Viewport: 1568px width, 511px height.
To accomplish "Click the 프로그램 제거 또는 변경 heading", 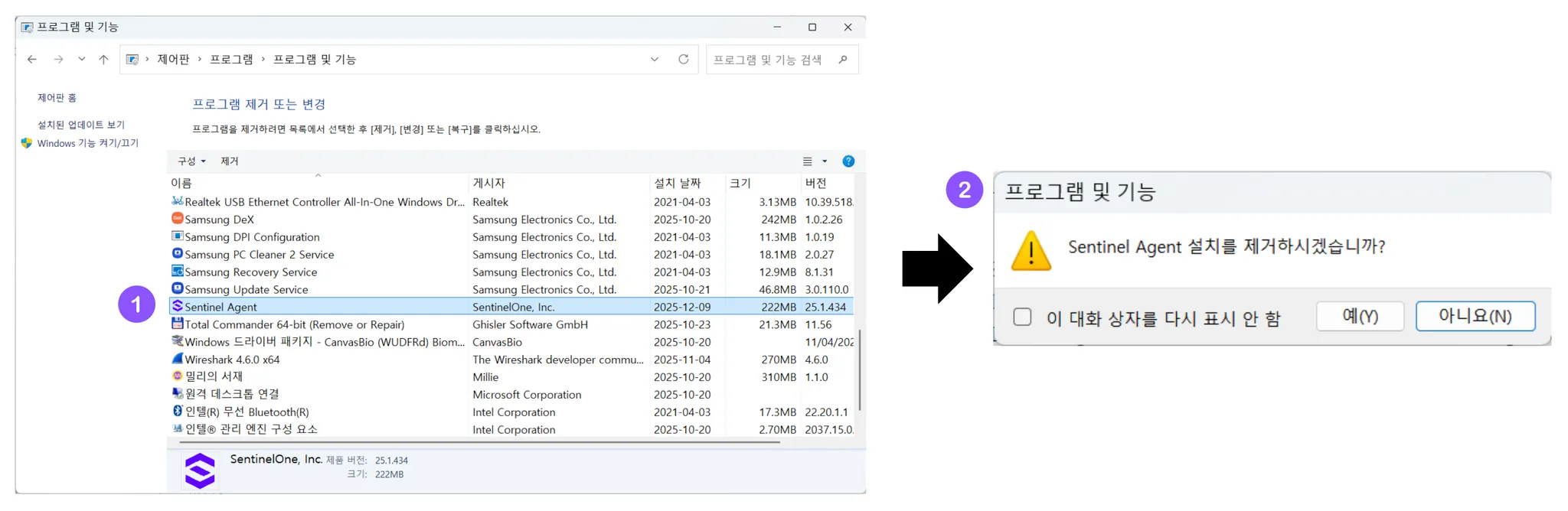I will pyautogui.click(x=259, y=104).
